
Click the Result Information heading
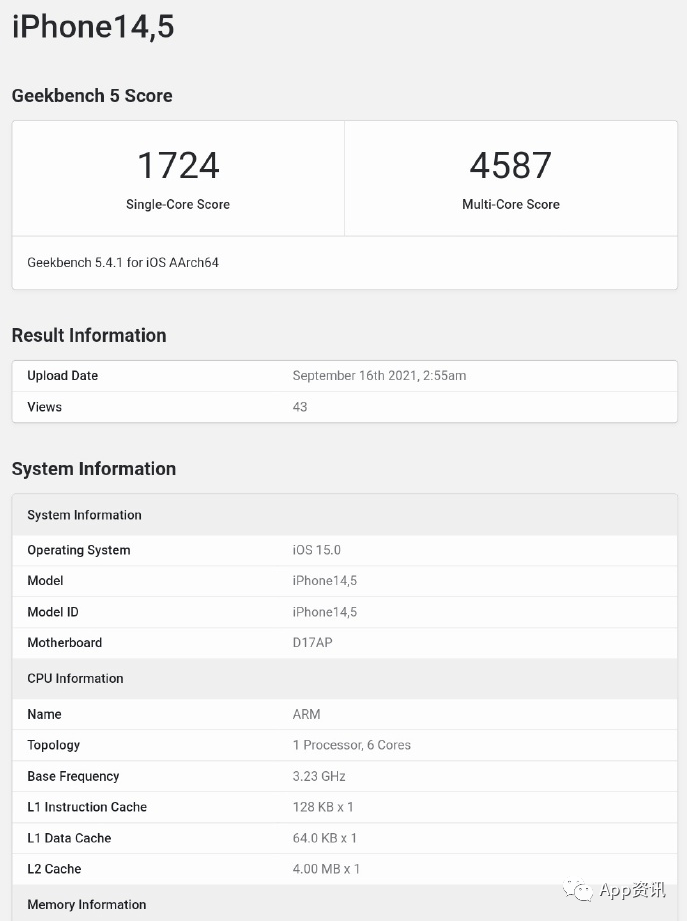point(89,336)
